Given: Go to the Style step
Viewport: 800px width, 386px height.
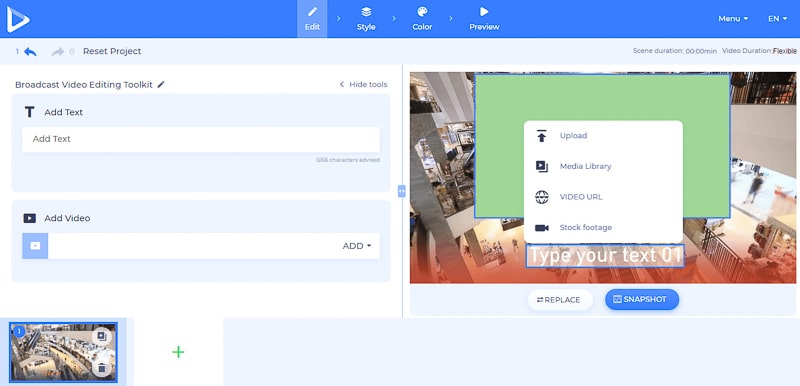Looking at the screenshot, I should coord(366,19).
